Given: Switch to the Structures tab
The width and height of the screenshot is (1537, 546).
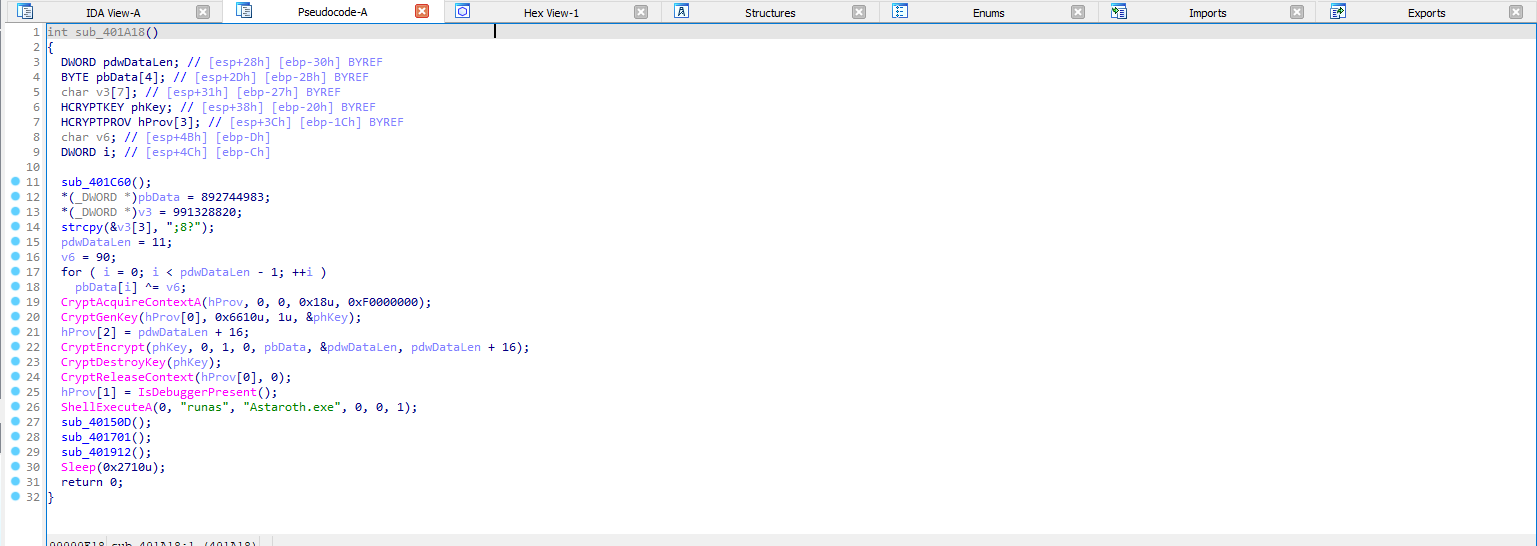Looking at the screenshot, I should coord(770,13).
